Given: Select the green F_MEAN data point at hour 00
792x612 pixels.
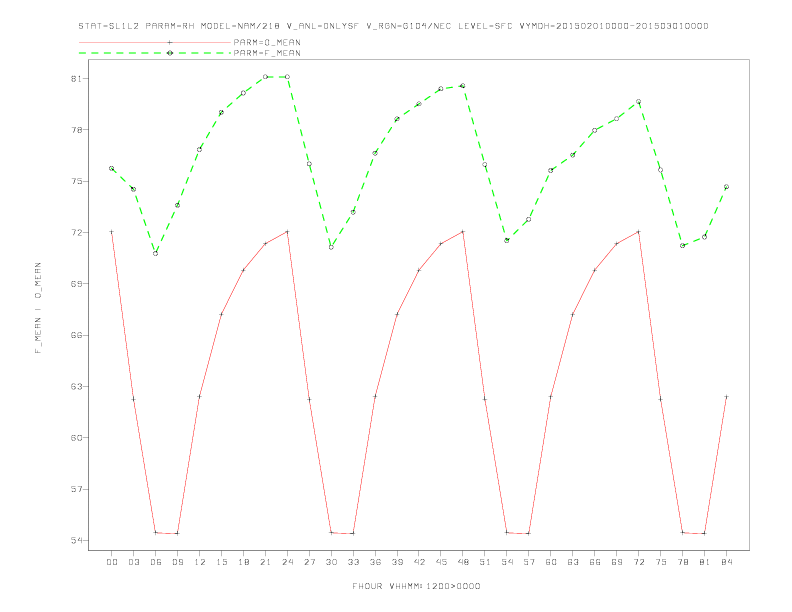Looking at the screenshot, I should pyautogui.click(x=112, y=169).
